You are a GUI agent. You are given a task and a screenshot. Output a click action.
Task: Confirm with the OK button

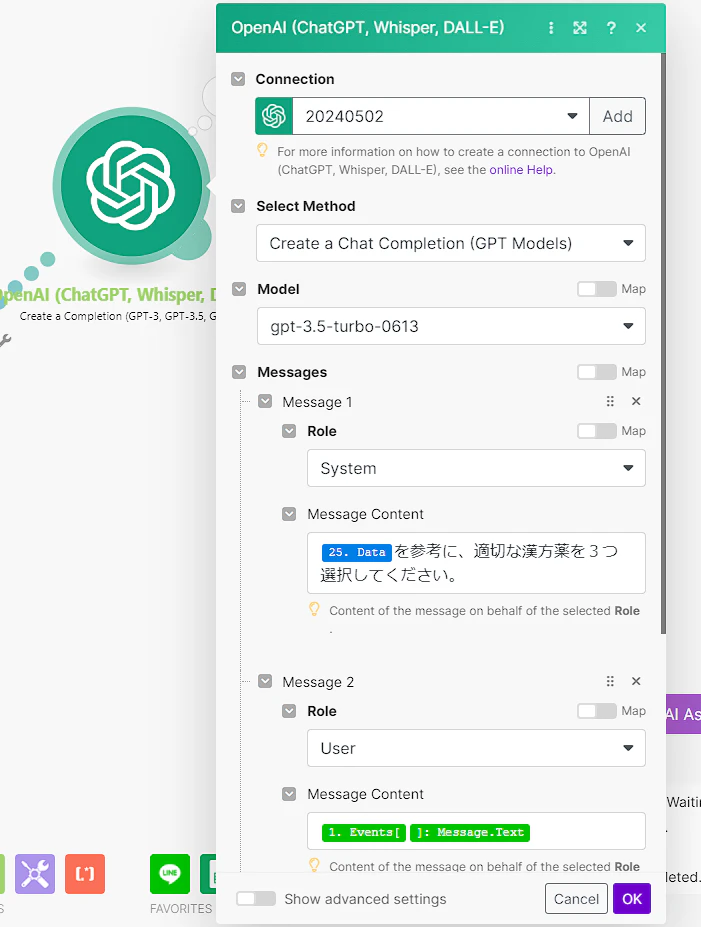[632, 899]
